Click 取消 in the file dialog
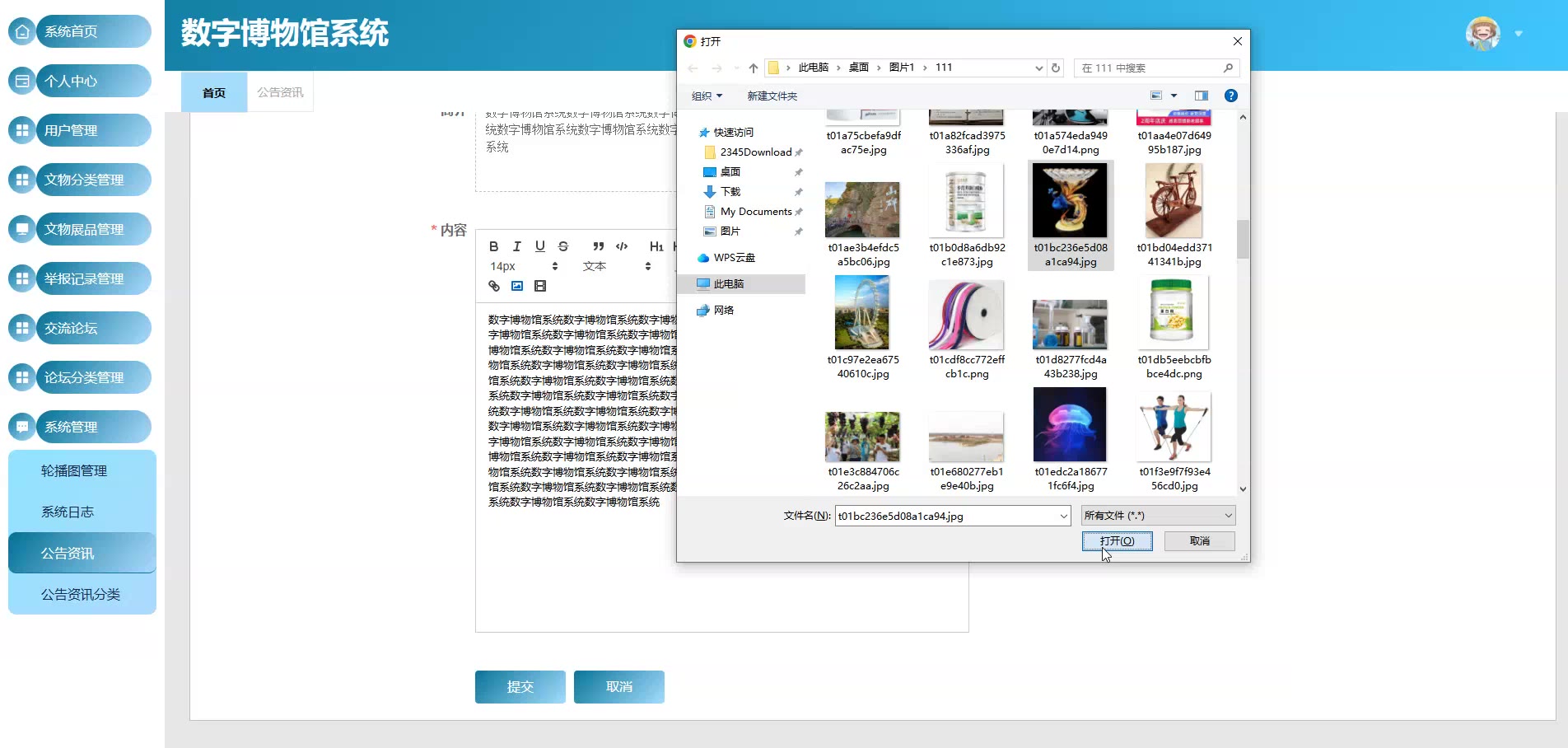The width and height of the screenshot is (1568, 748). pyautogui.click(x=1200, y=541)
